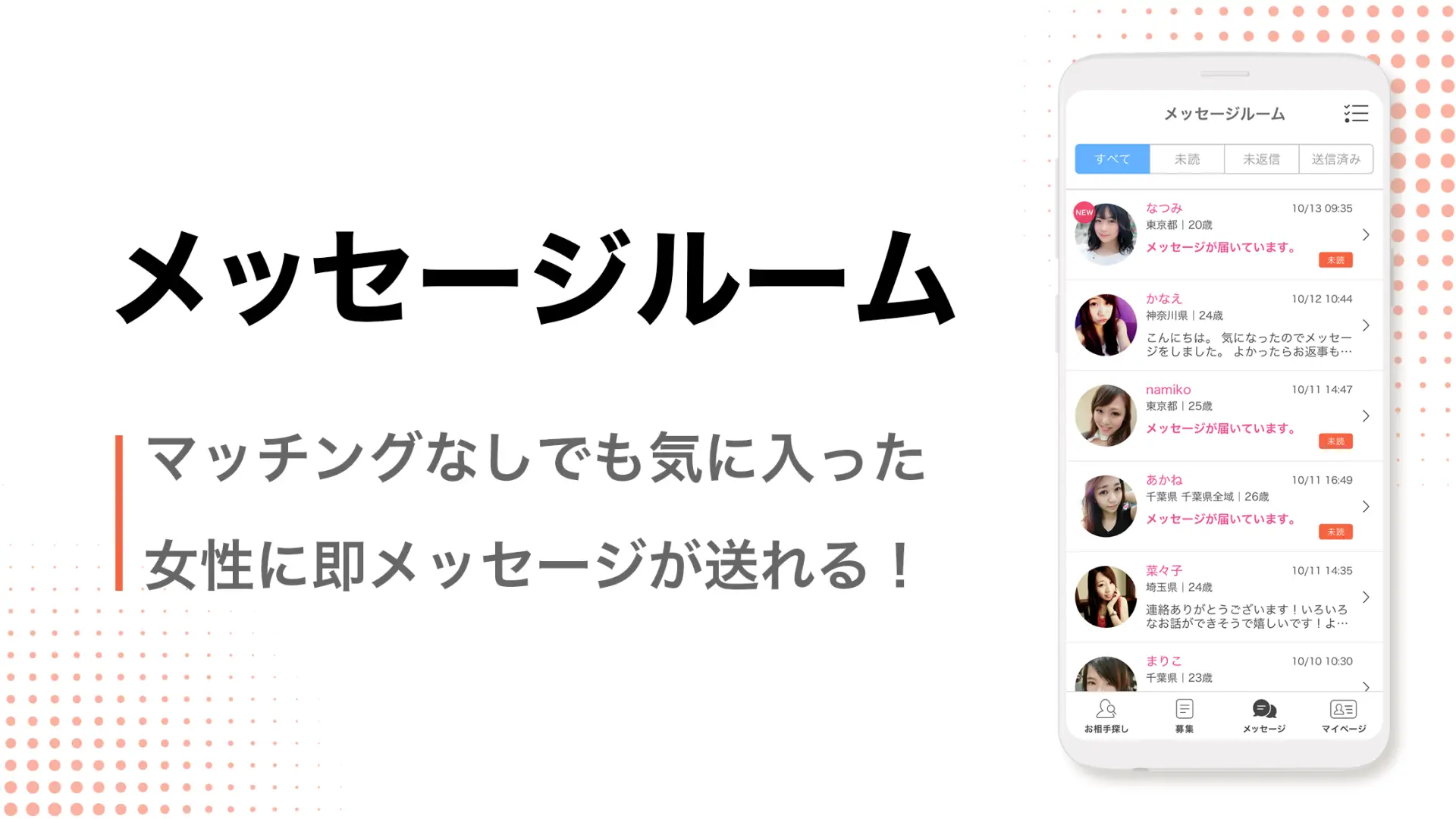The width and height of the screenshot is (1456, 819).
Task: Switch to the 未読 filter tab
Action: [1187, 159]
